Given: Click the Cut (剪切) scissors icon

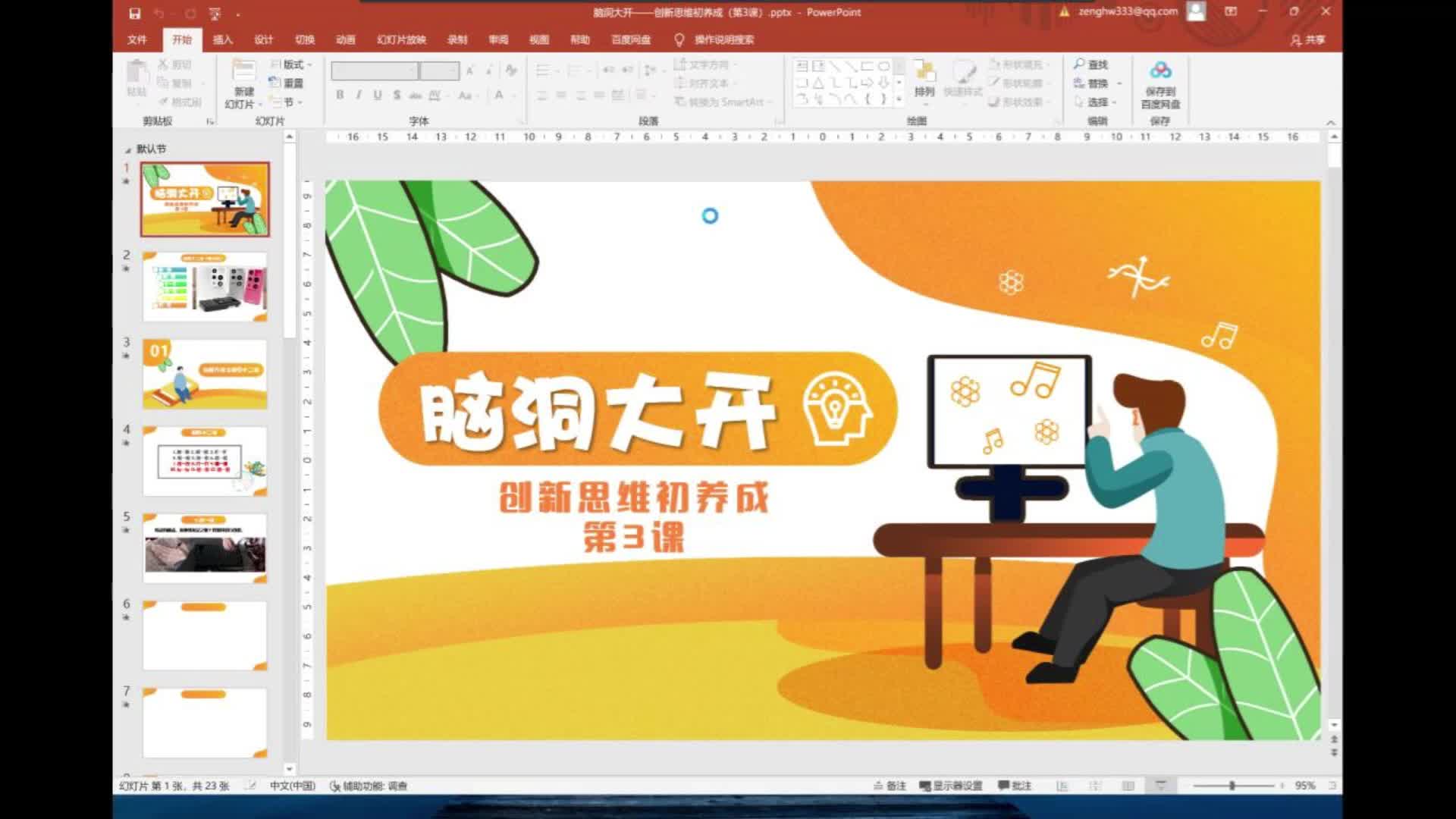Looking at the screenshot, I should click(x=163, y=64).
